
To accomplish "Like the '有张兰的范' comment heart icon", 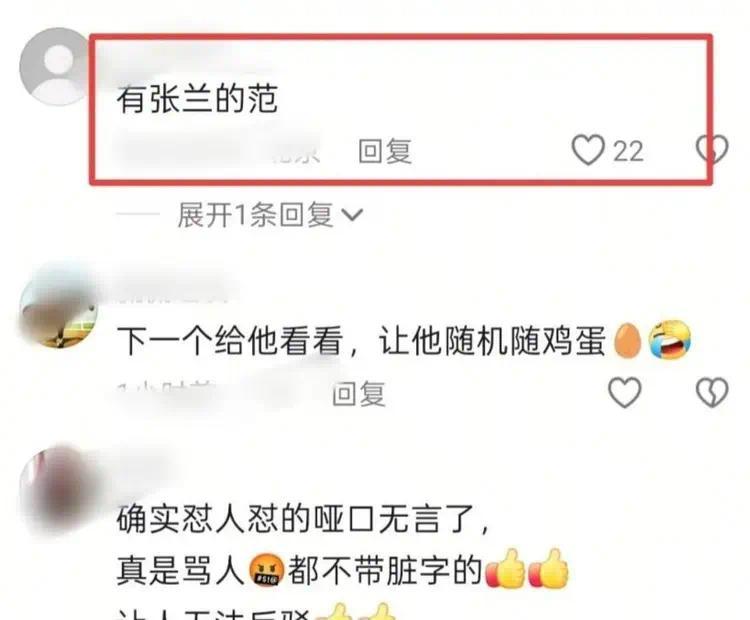I will coord(588,150).
